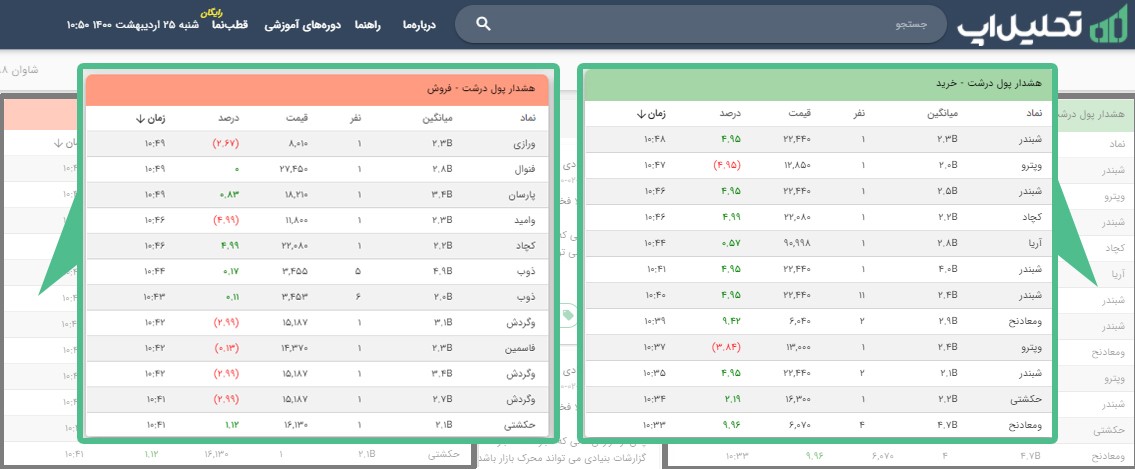Select ذوب symbol in the 10:43 row
Image resolution: width=1135 pixels, height=469 pixels.
tap(526, 297)
